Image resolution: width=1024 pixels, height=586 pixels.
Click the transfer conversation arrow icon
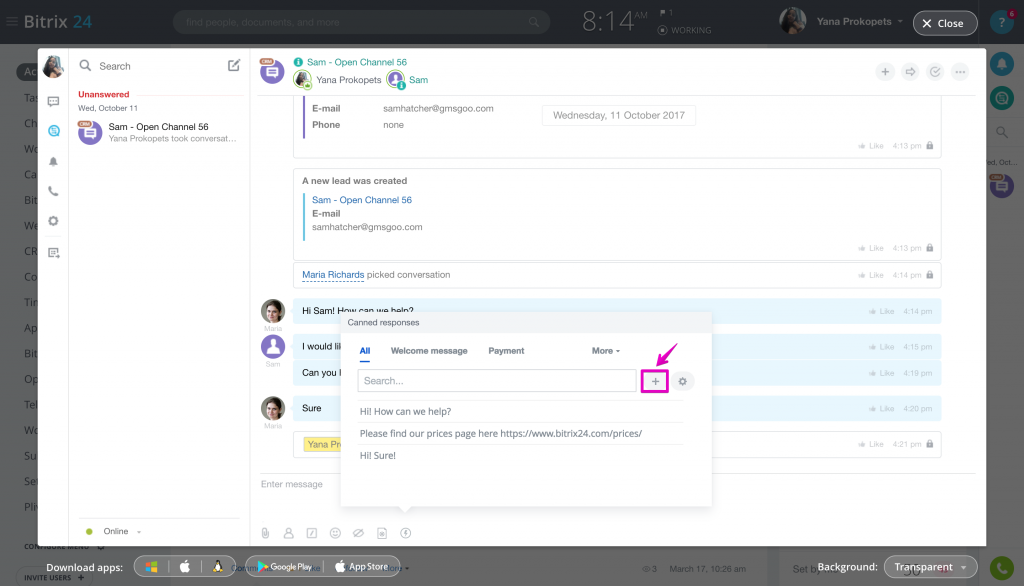tap(910, 72)
